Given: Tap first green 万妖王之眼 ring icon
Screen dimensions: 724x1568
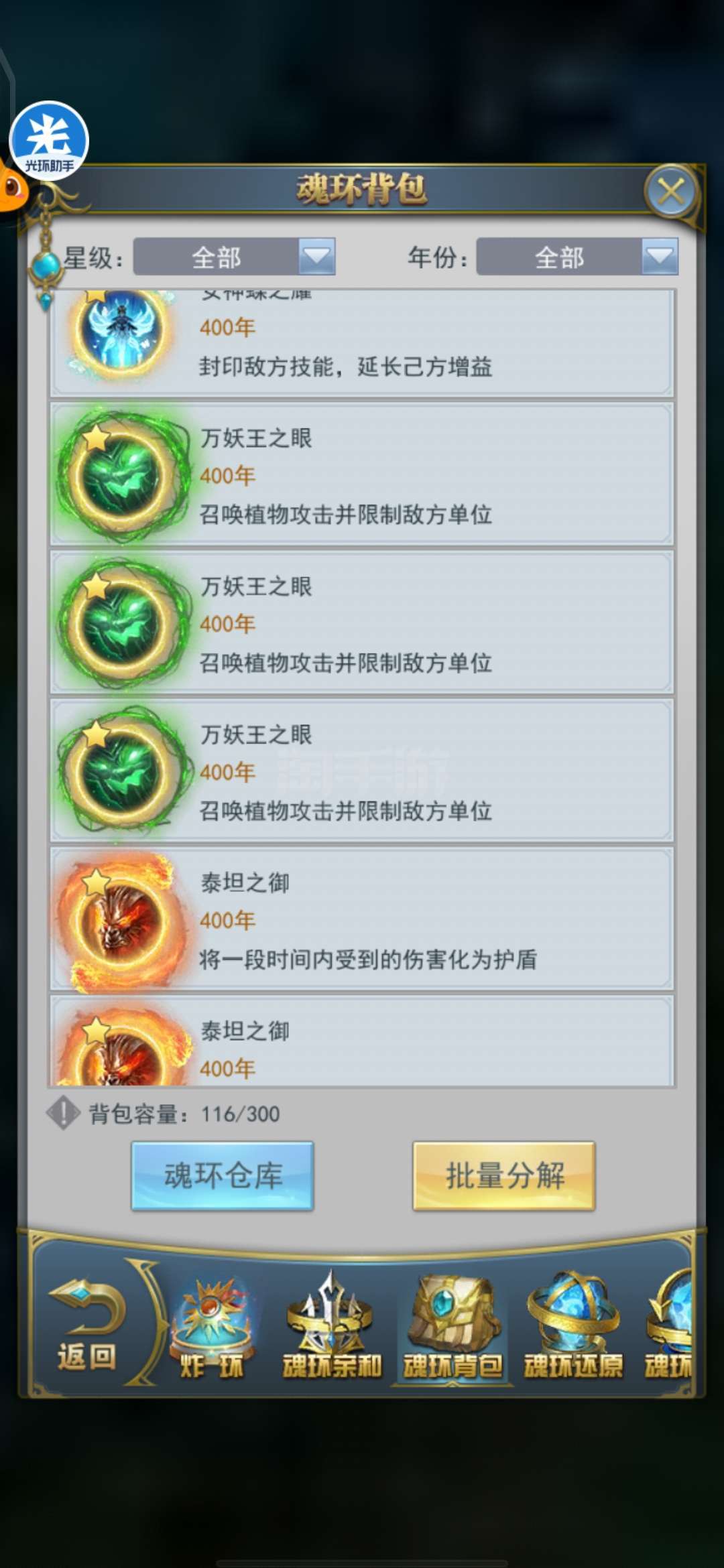Looking at the screenshot, I should [122, 476].
